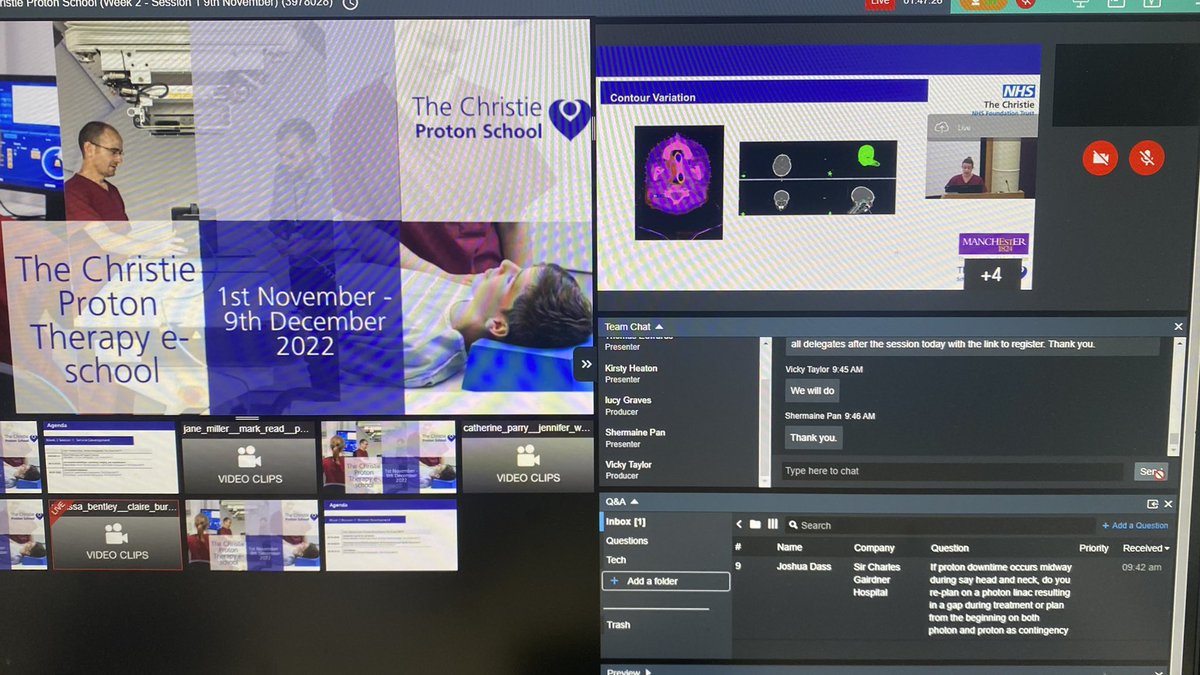Viewport: 1200px width, 675px height.
Task: Close the Team Chat panel
Action: point(1178,327)
